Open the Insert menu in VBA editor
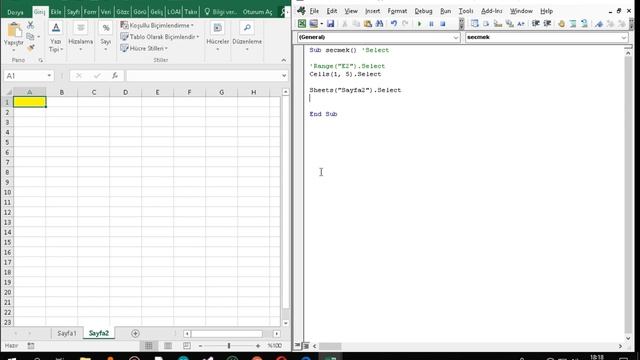The image size is (640, 360). (x=372, y=11)
